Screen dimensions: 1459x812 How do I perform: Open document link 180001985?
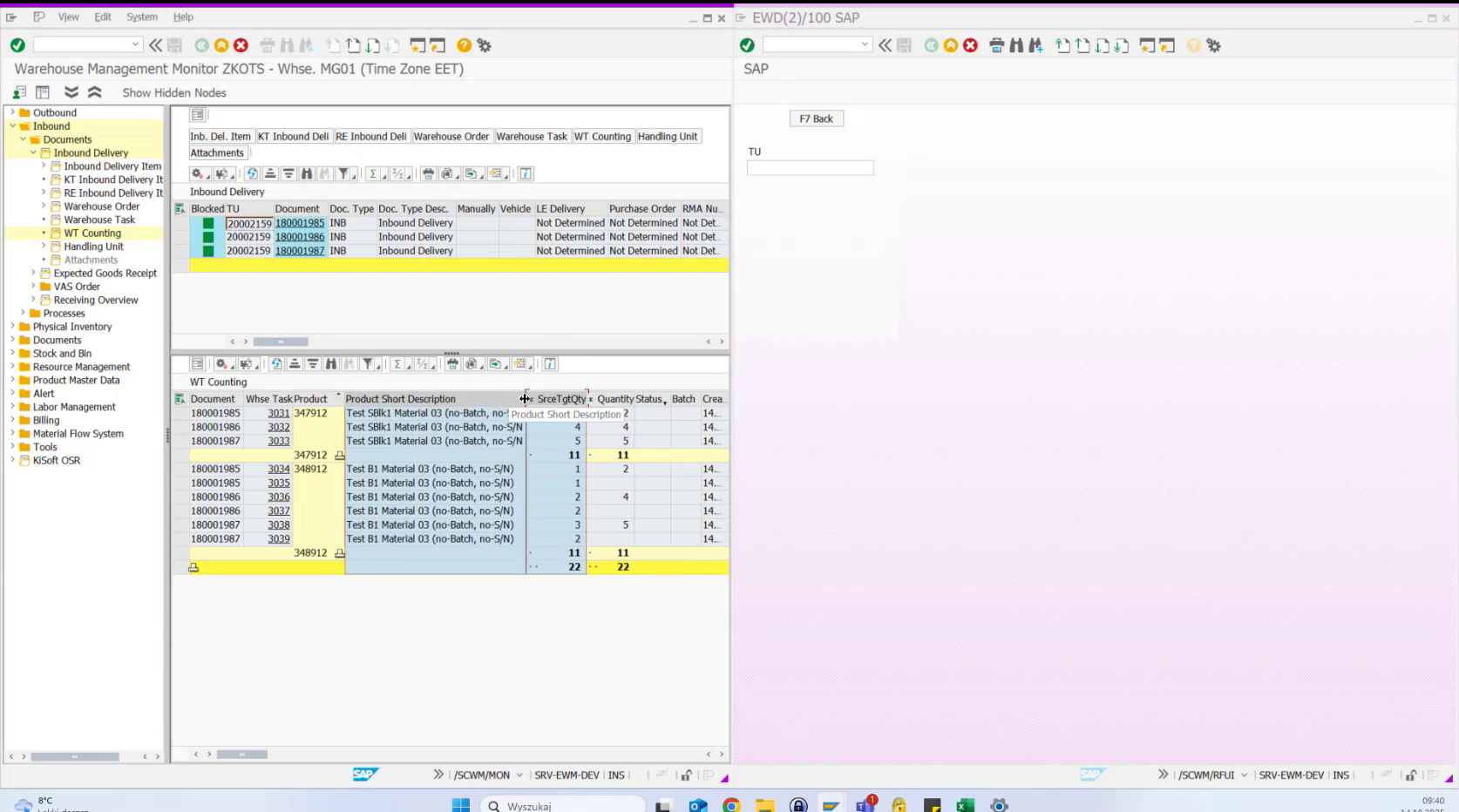300,222
